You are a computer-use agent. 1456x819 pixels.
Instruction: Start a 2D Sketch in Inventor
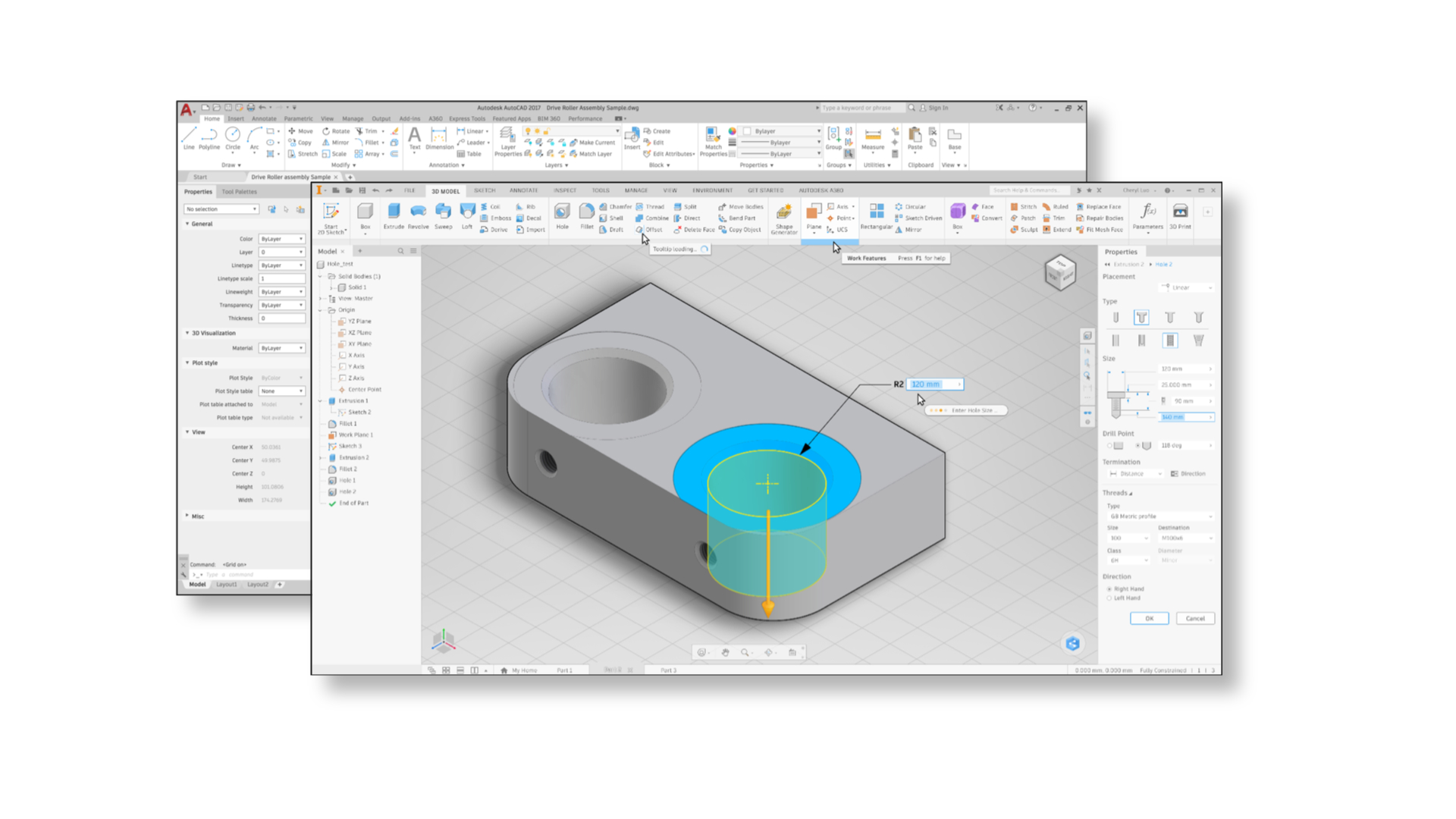pos(331,218)
